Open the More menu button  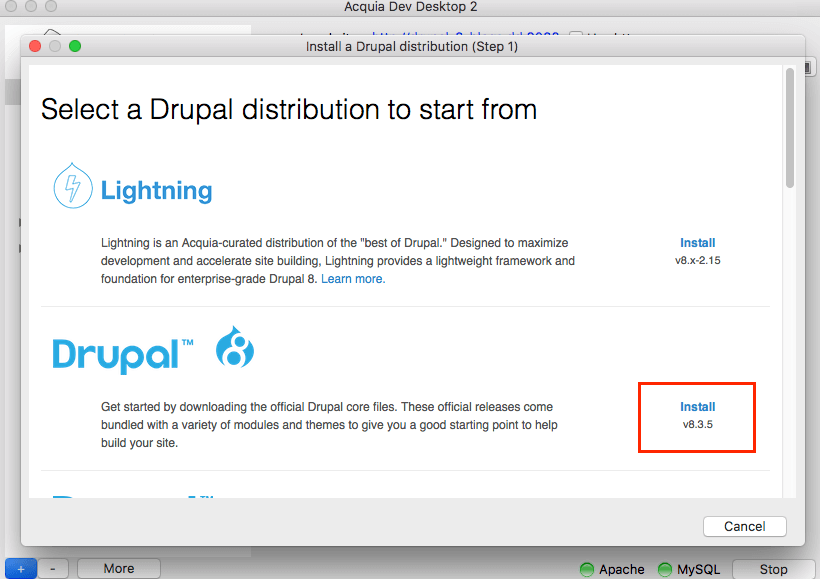[x=119, y=569]
